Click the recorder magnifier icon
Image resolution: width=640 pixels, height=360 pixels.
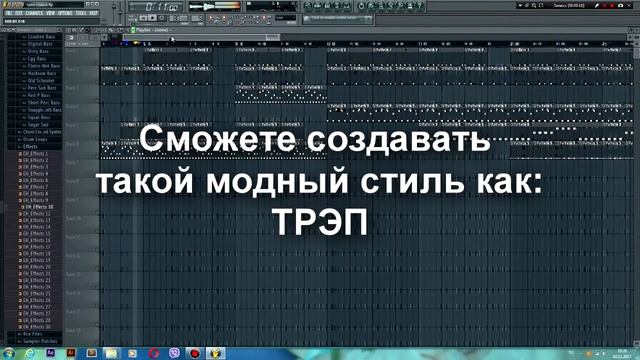533,6
